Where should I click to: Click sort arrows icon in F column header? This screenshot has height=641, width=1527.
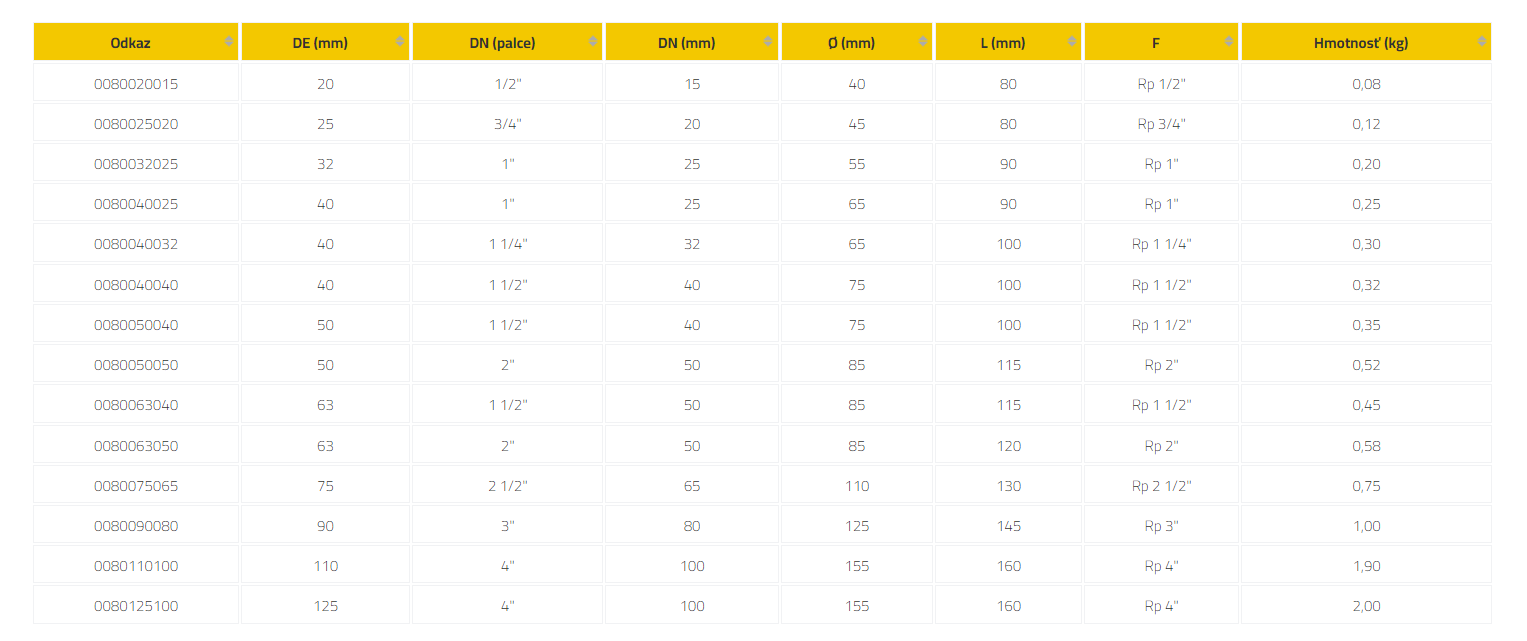pos(1229,41)
